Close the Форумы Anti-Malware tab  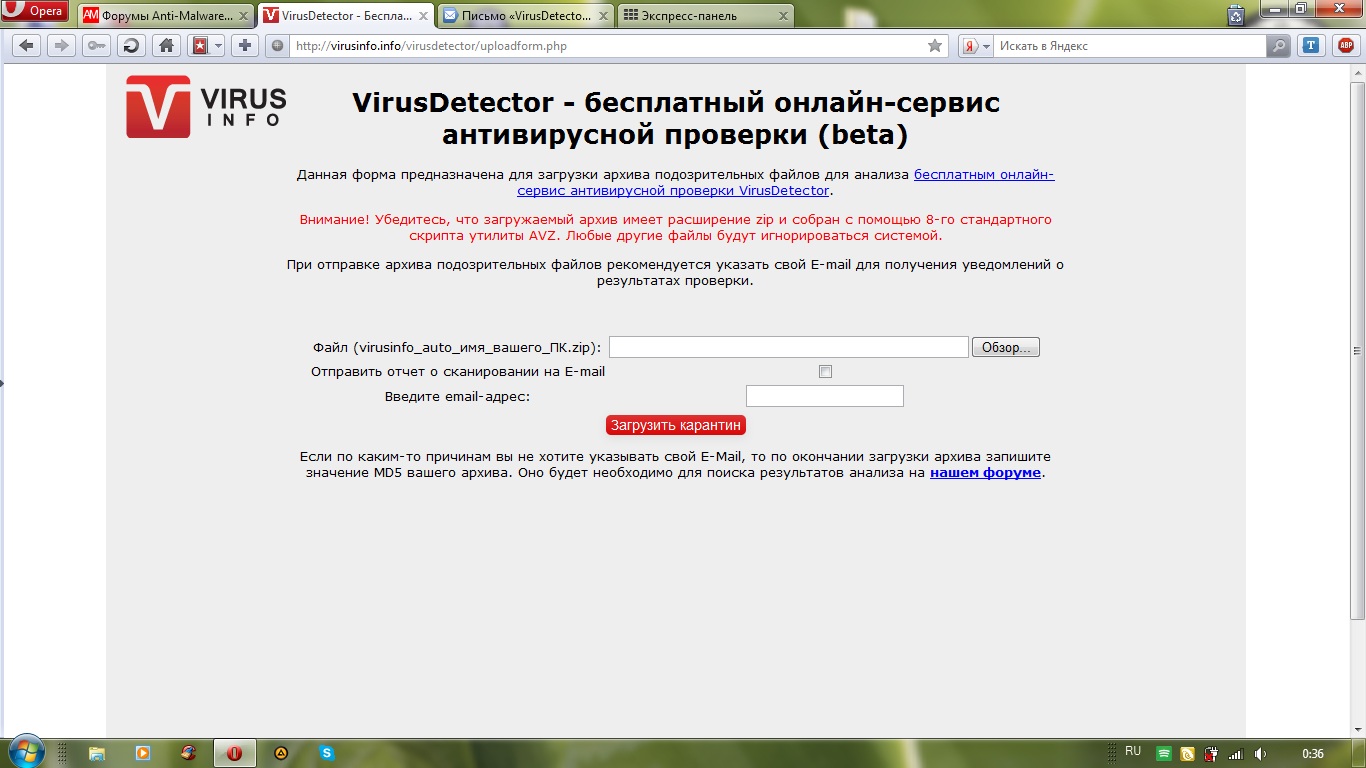point(242,16)
